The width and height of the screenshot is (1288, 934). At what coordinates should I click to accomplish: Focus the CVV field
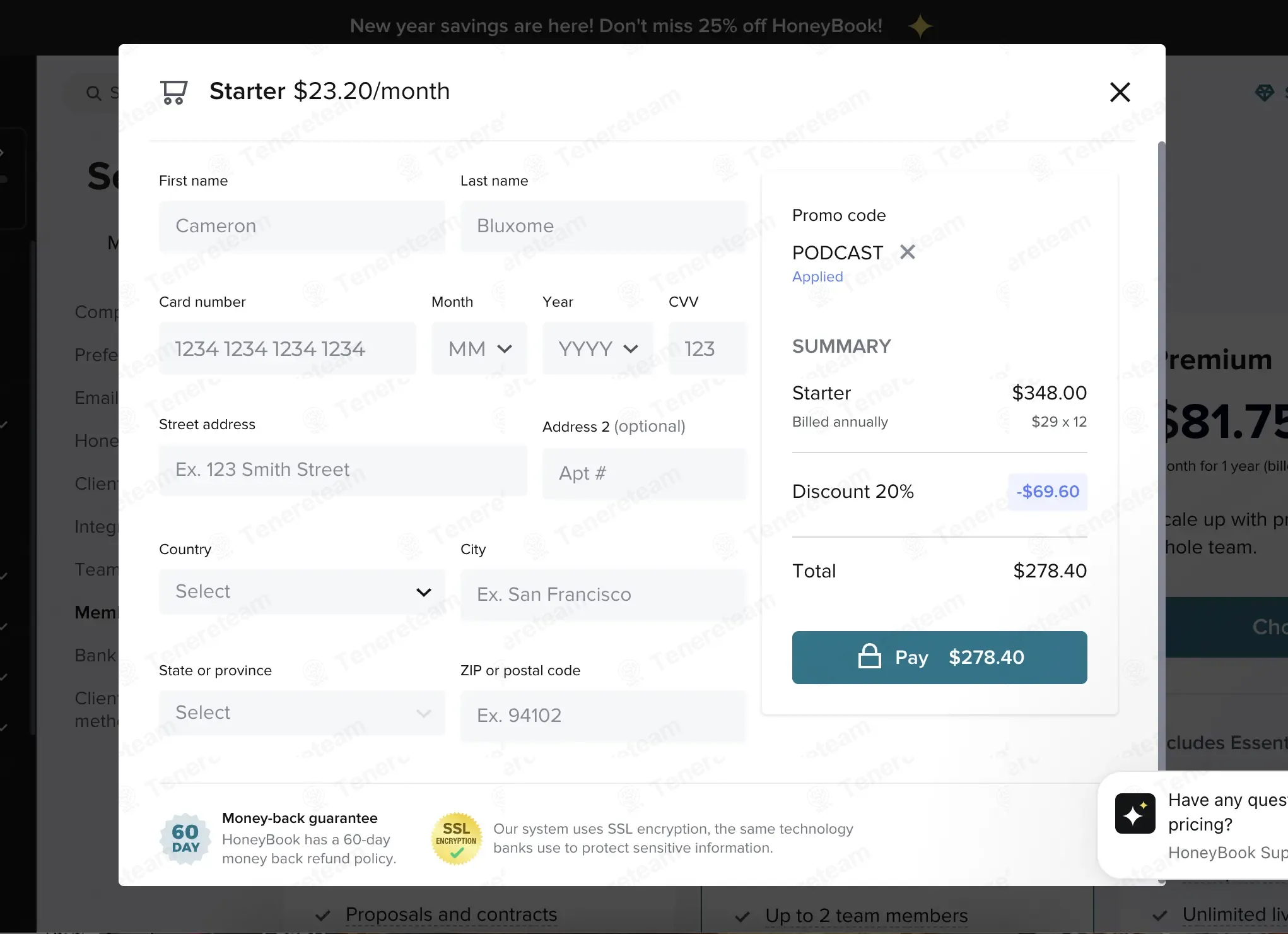coord(708,348)
